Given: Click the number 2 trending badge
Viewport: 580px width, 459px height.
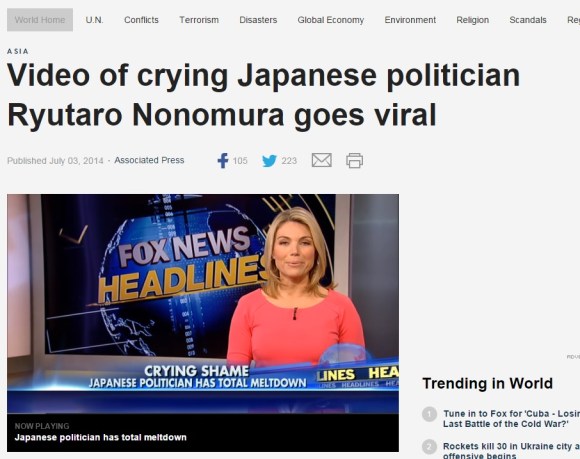Looking at the screenshot, I should [x=429, y=447].
